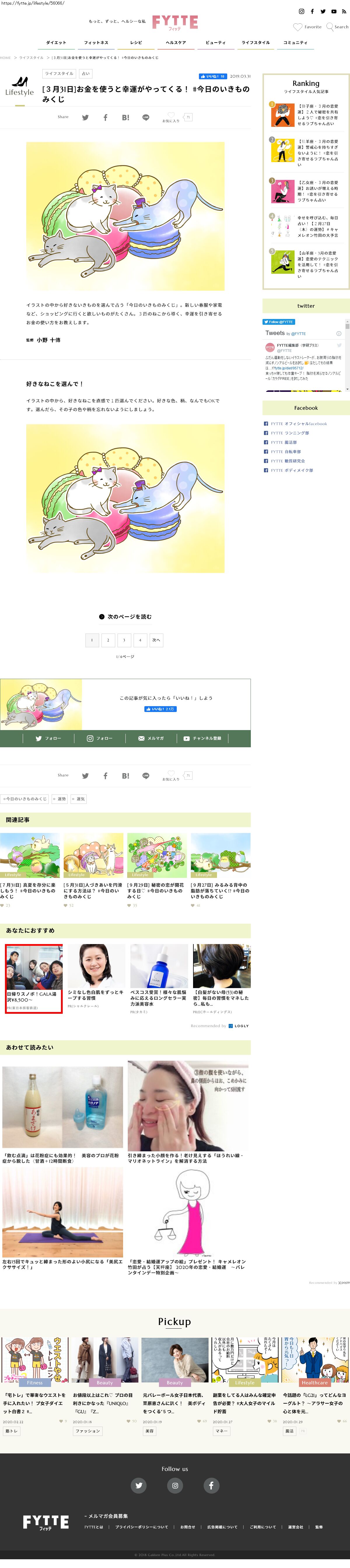Open フィットネス navigation tab
This screenshot has height=1568, width=350.
tap(96, 43)
